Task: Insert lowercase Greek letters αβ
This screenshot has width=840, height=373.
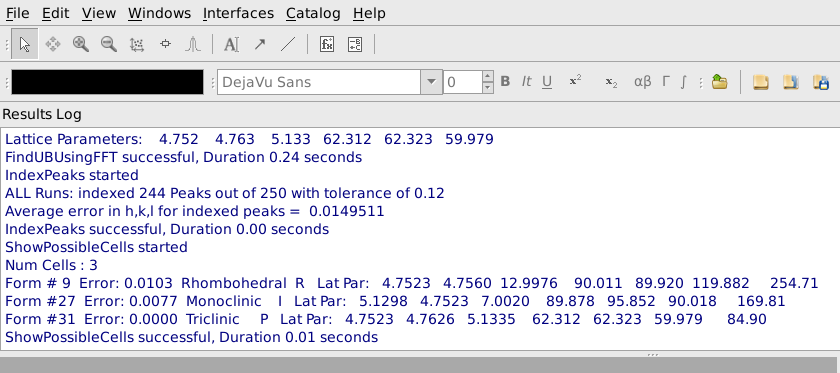Action: [643, 82]
